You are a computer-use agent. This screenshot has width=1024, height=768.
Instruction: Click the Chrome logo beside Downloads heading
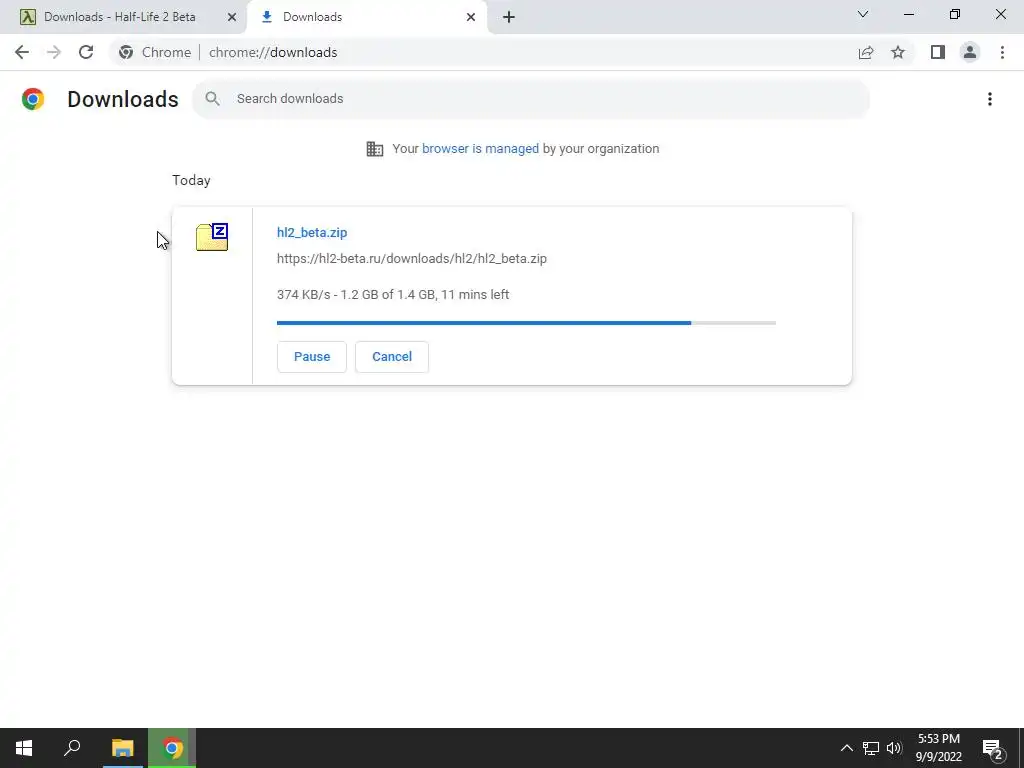(x=33, y=99)
